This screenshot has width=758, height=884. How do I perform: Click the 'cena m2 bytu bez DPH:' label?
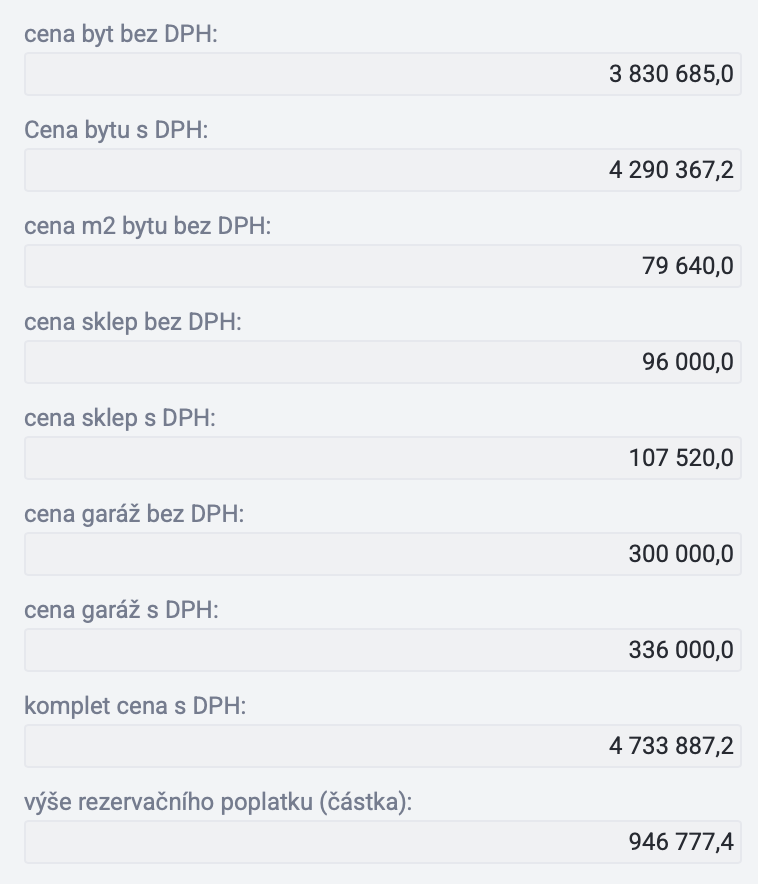[x=148, y=226]
